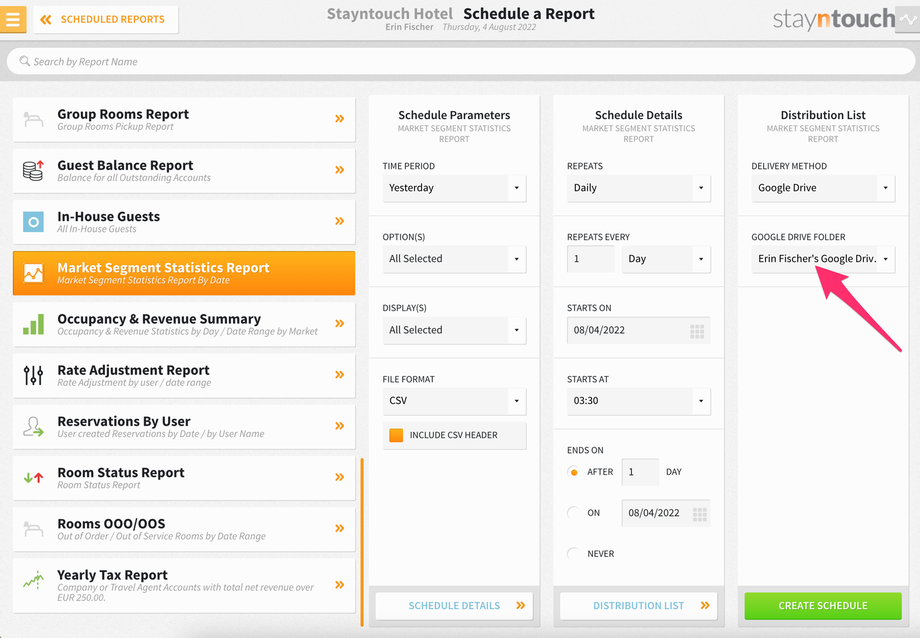Viewport: 920px width, 638px height.
Task: Select the Reservations By User title
Action: 124,421
